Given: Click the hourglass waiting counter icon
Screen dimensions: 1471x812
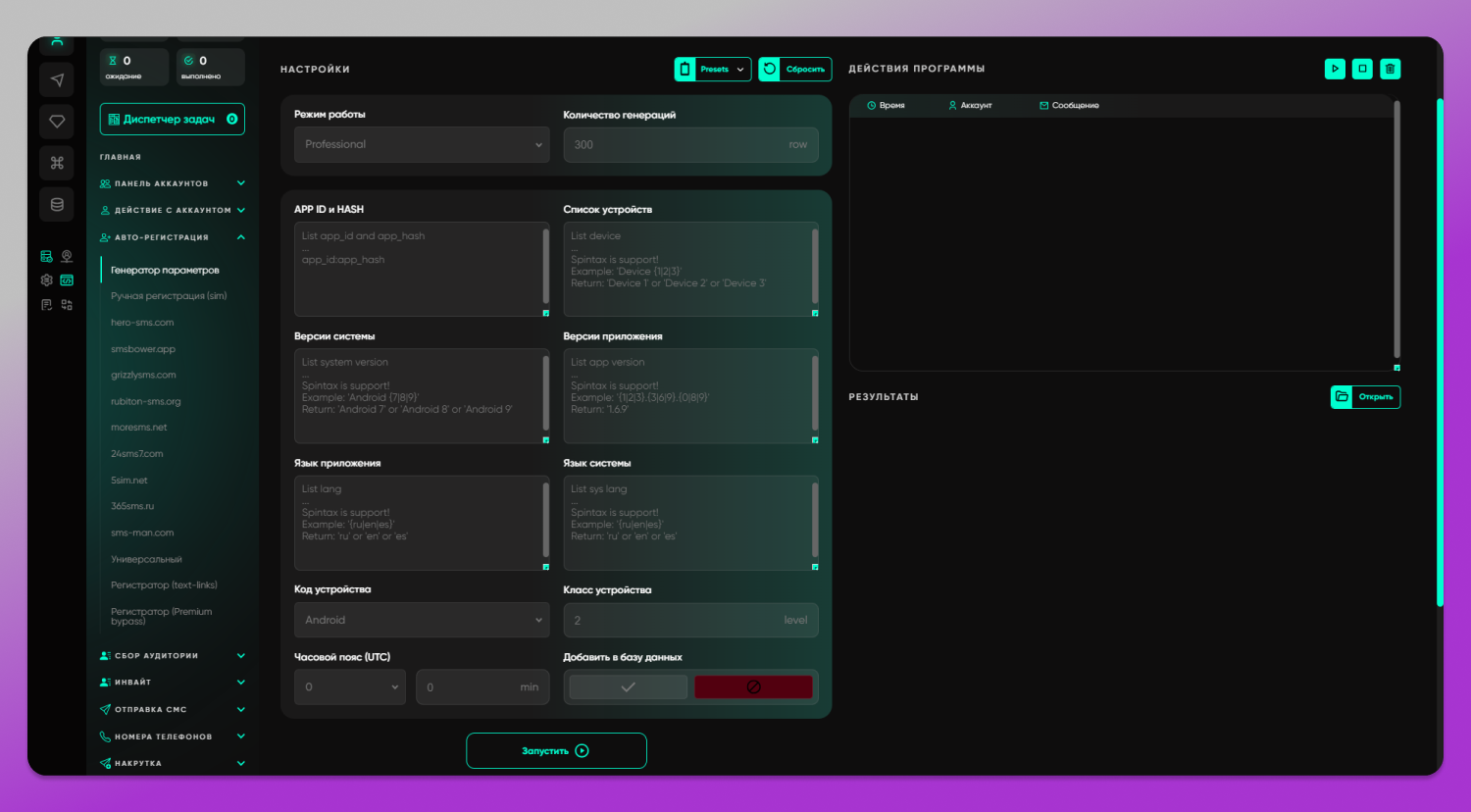Looking at the screenshot, I should tap(113, 61).
